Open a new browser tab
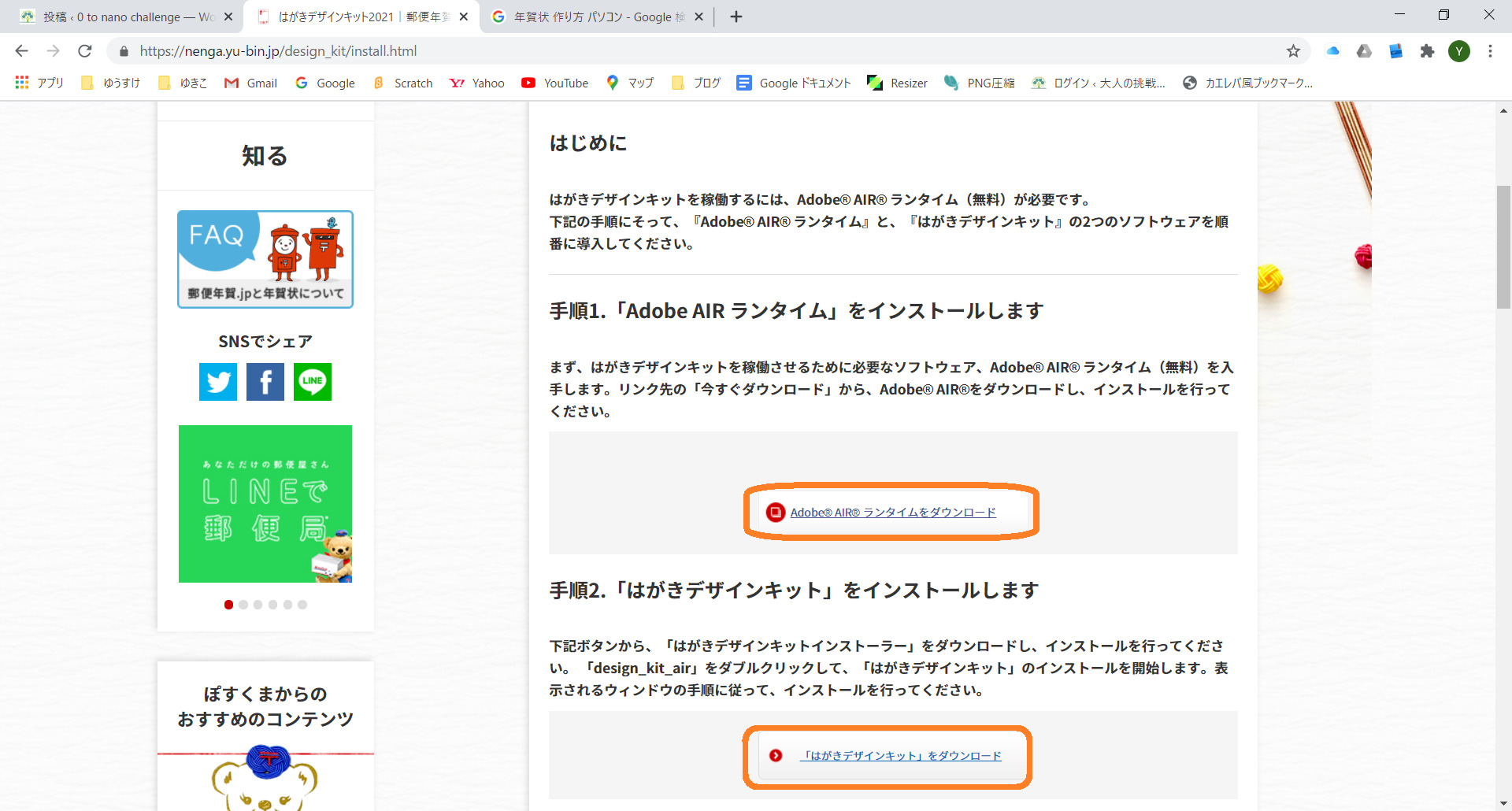 coord(736,17)
